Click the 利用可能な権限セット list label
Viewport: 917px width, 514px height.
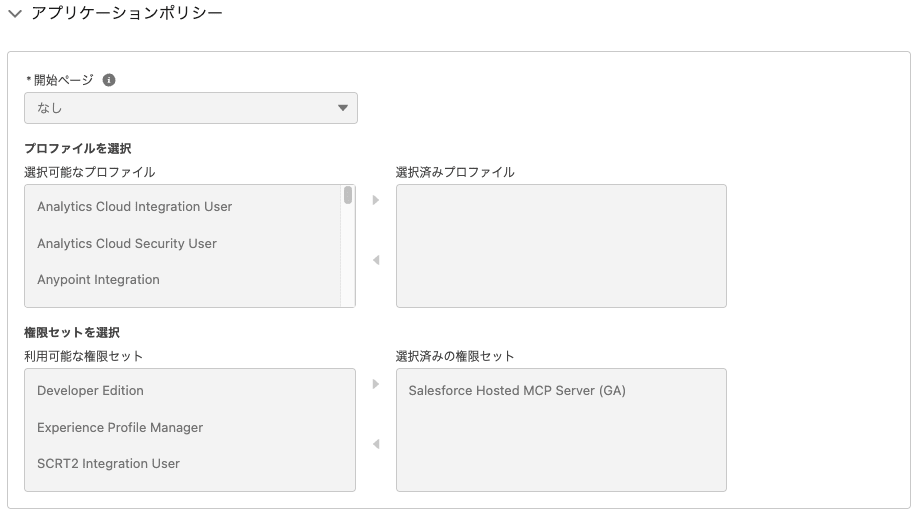(x=84, y=356)
